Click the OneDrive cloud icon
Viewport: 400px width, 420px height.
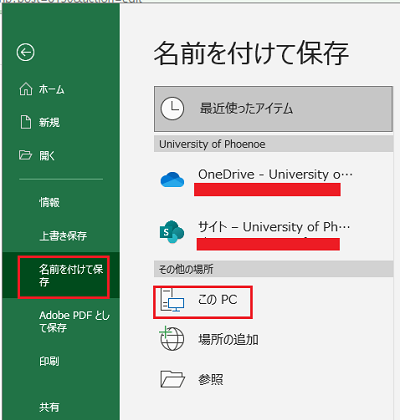(172, 179)
